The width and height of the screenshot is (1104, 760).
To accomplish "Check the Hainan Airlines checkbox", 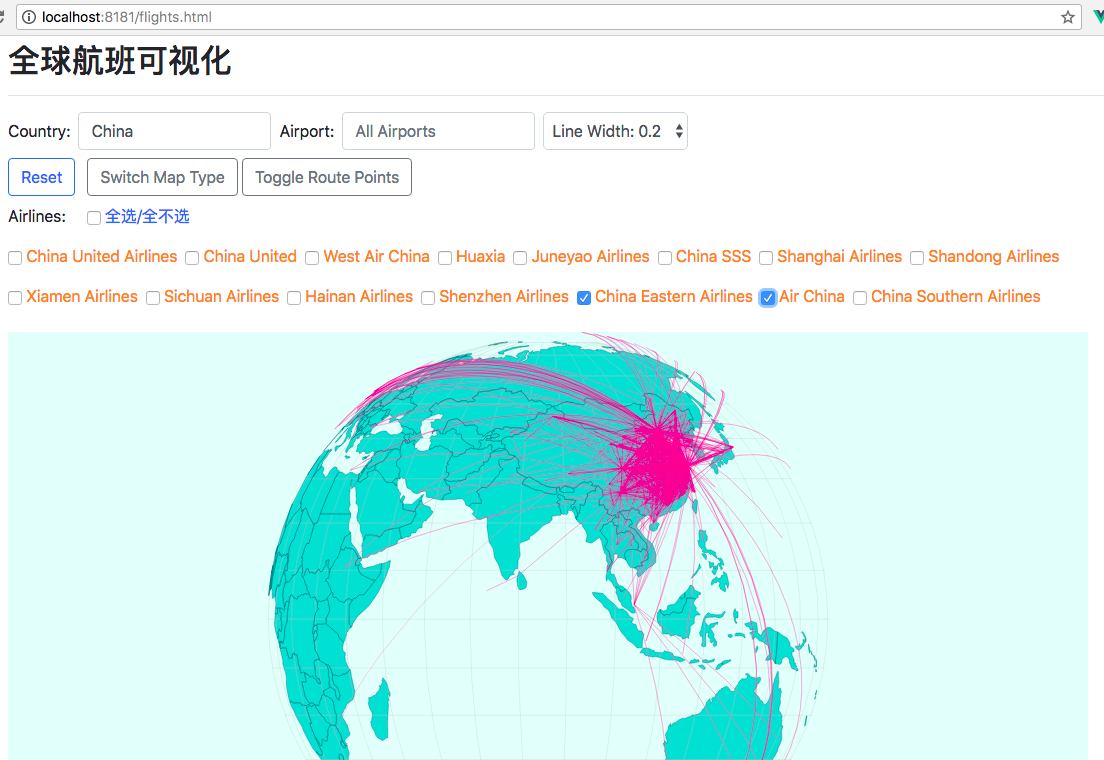I will click(x=294, y=298).
